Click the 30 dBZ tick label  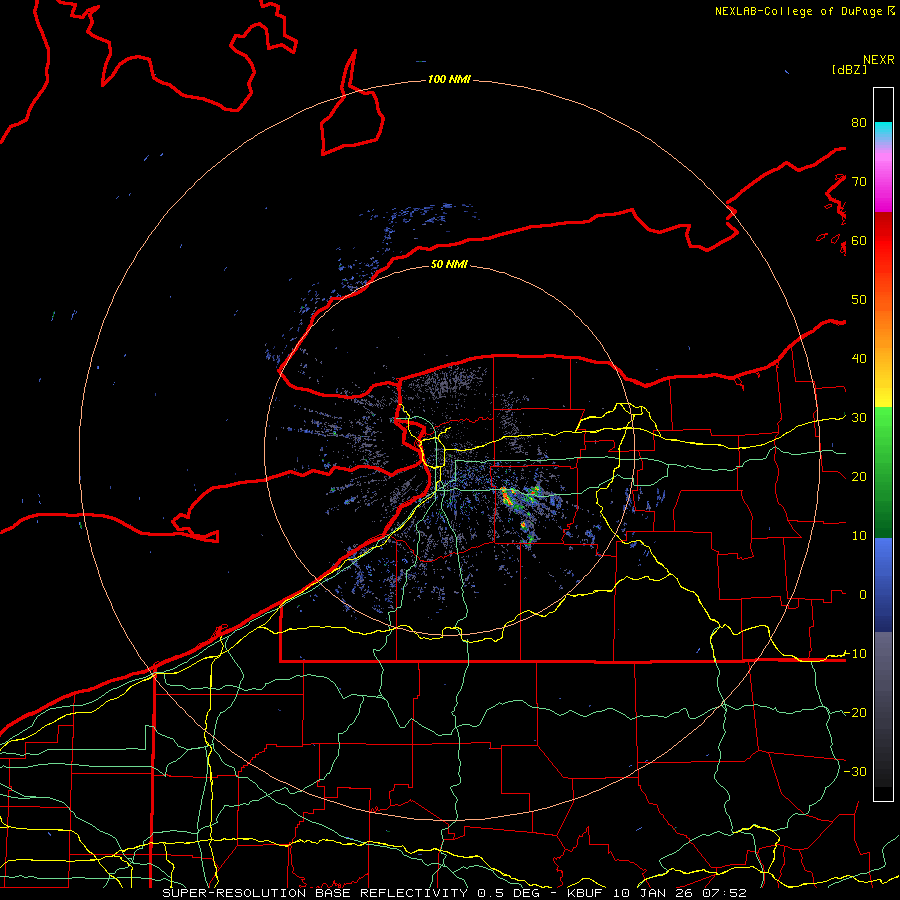point(859,418)
